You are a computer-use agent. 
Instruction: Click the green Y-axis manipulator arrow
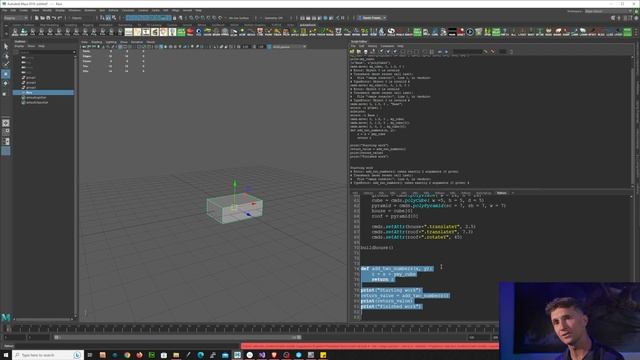click(x=235, y=184)
